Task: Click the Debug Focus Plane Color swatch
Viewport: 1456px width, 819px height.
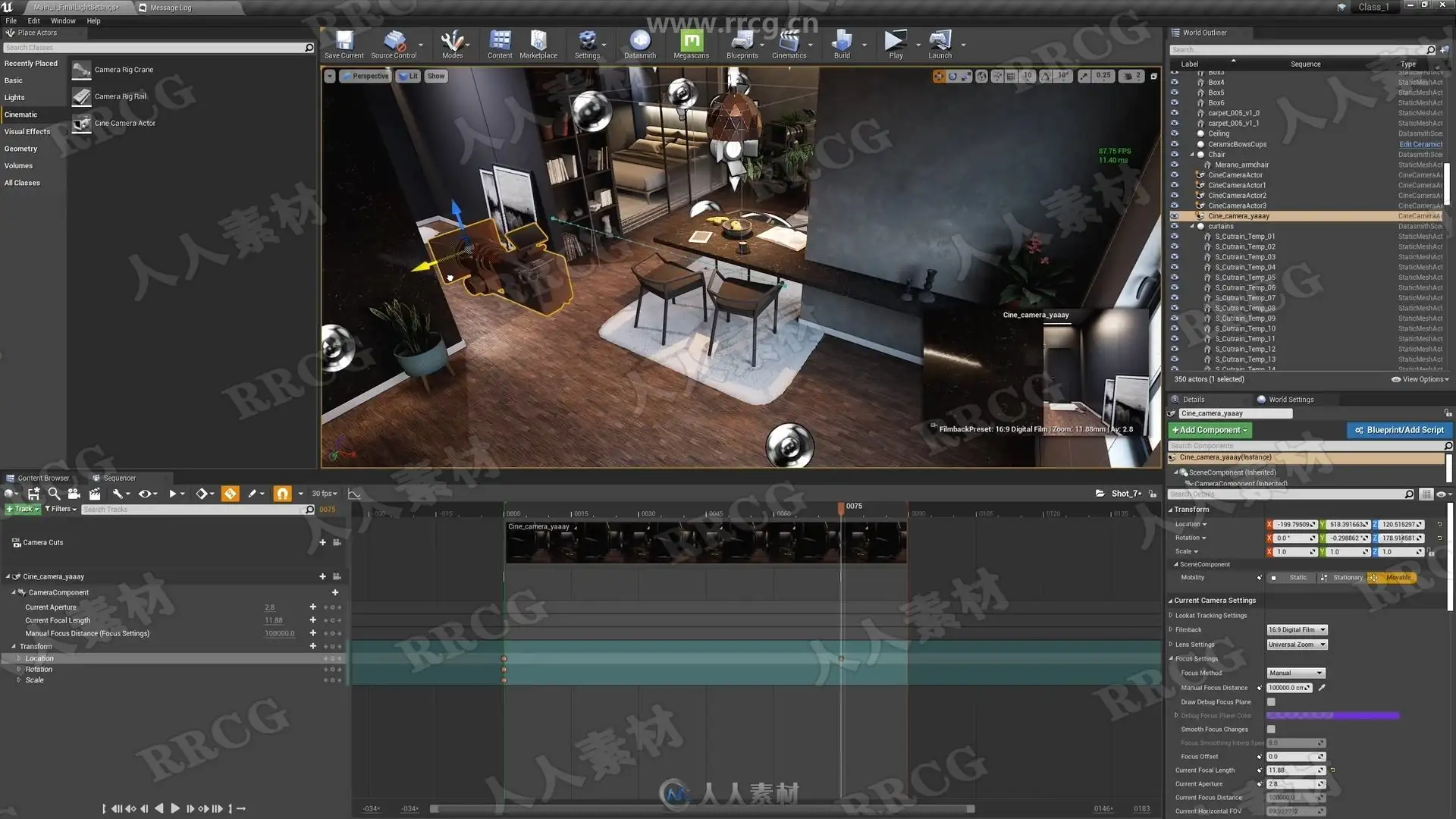Action: [1332, 716]
